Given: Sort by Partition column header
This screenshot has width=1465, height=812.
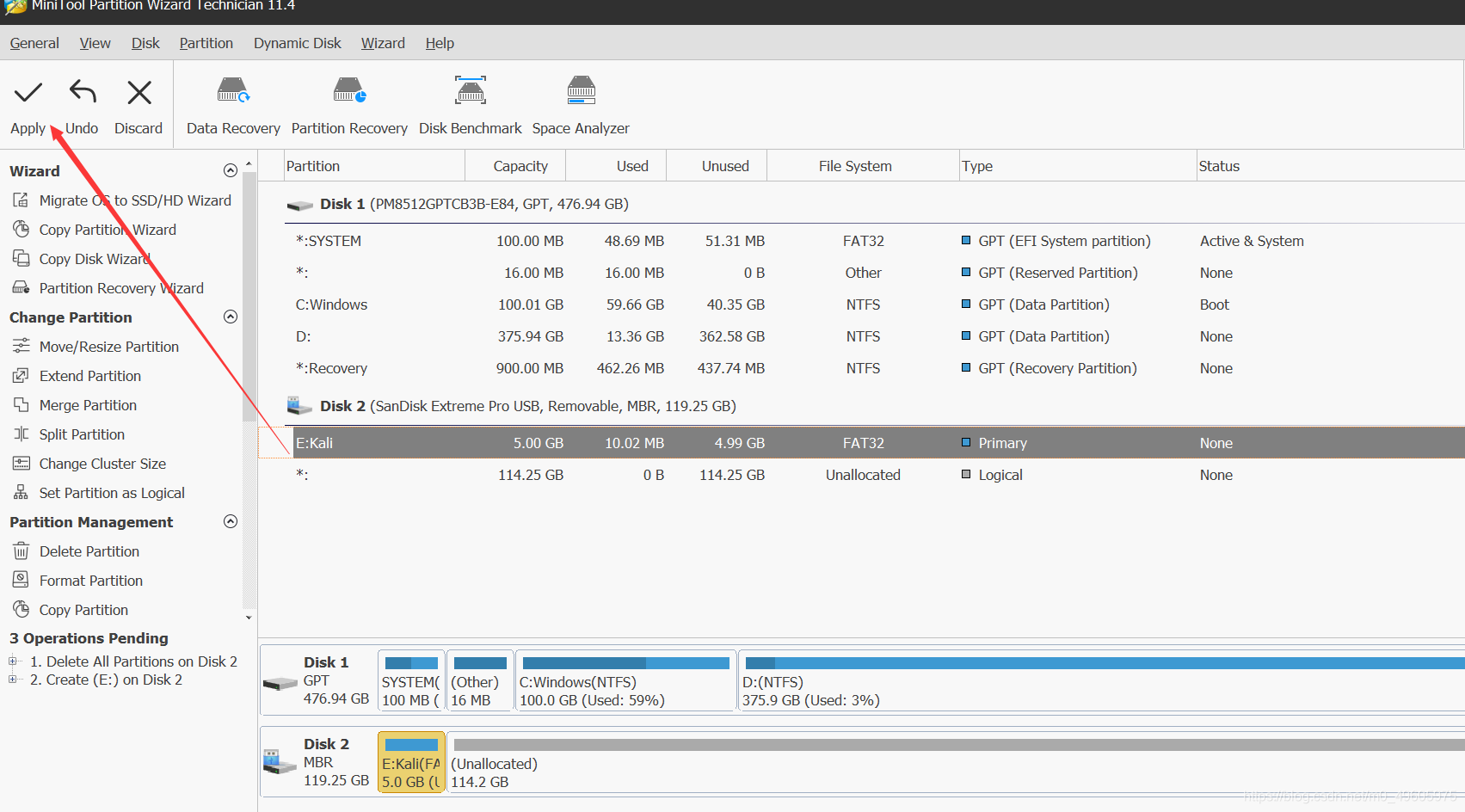Looking at the screenshot, I should click(x=374, y=166).
